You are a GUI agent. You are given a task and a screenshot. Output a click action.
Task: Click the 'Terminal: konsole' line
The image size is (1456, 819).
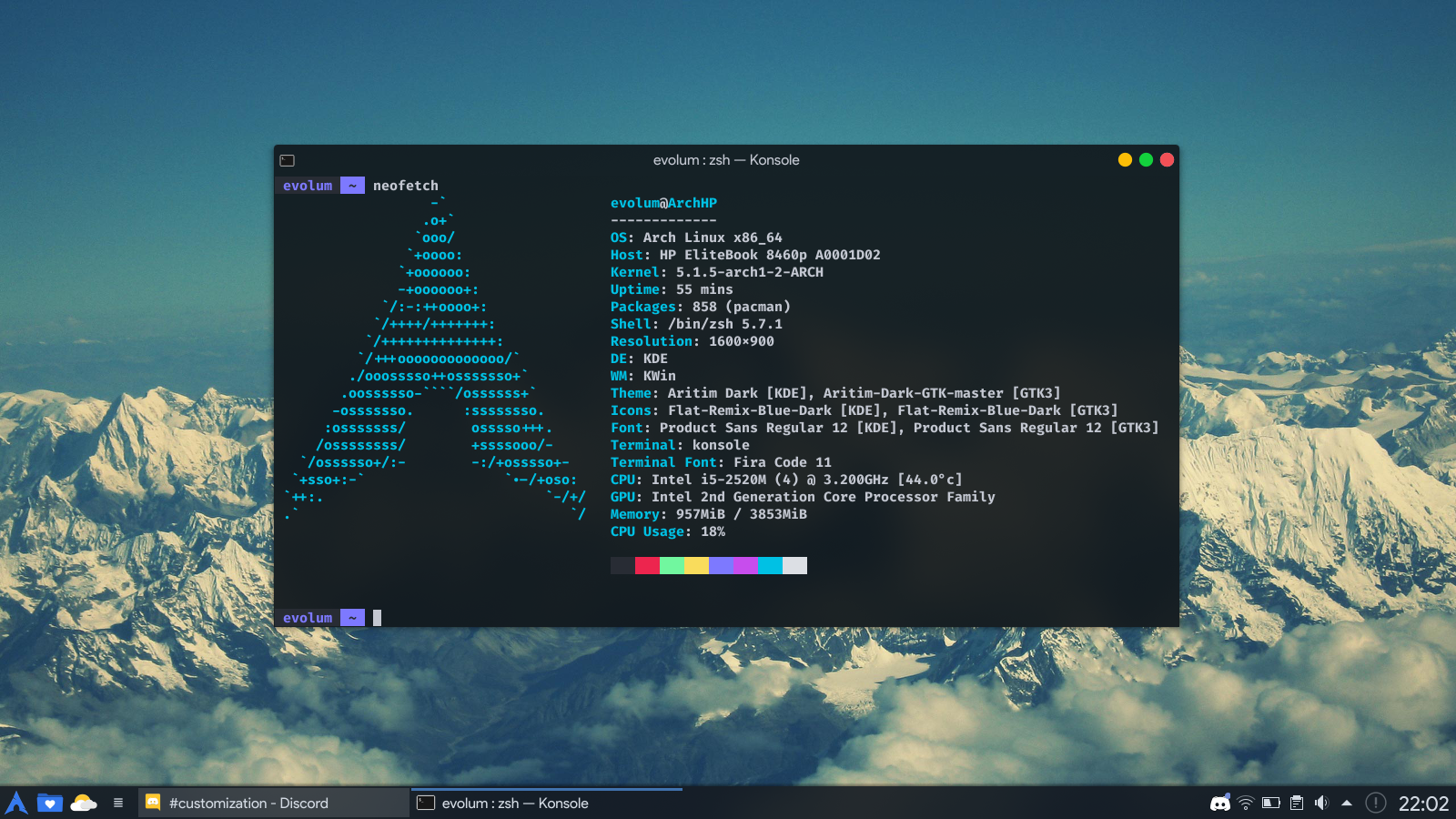680,445
